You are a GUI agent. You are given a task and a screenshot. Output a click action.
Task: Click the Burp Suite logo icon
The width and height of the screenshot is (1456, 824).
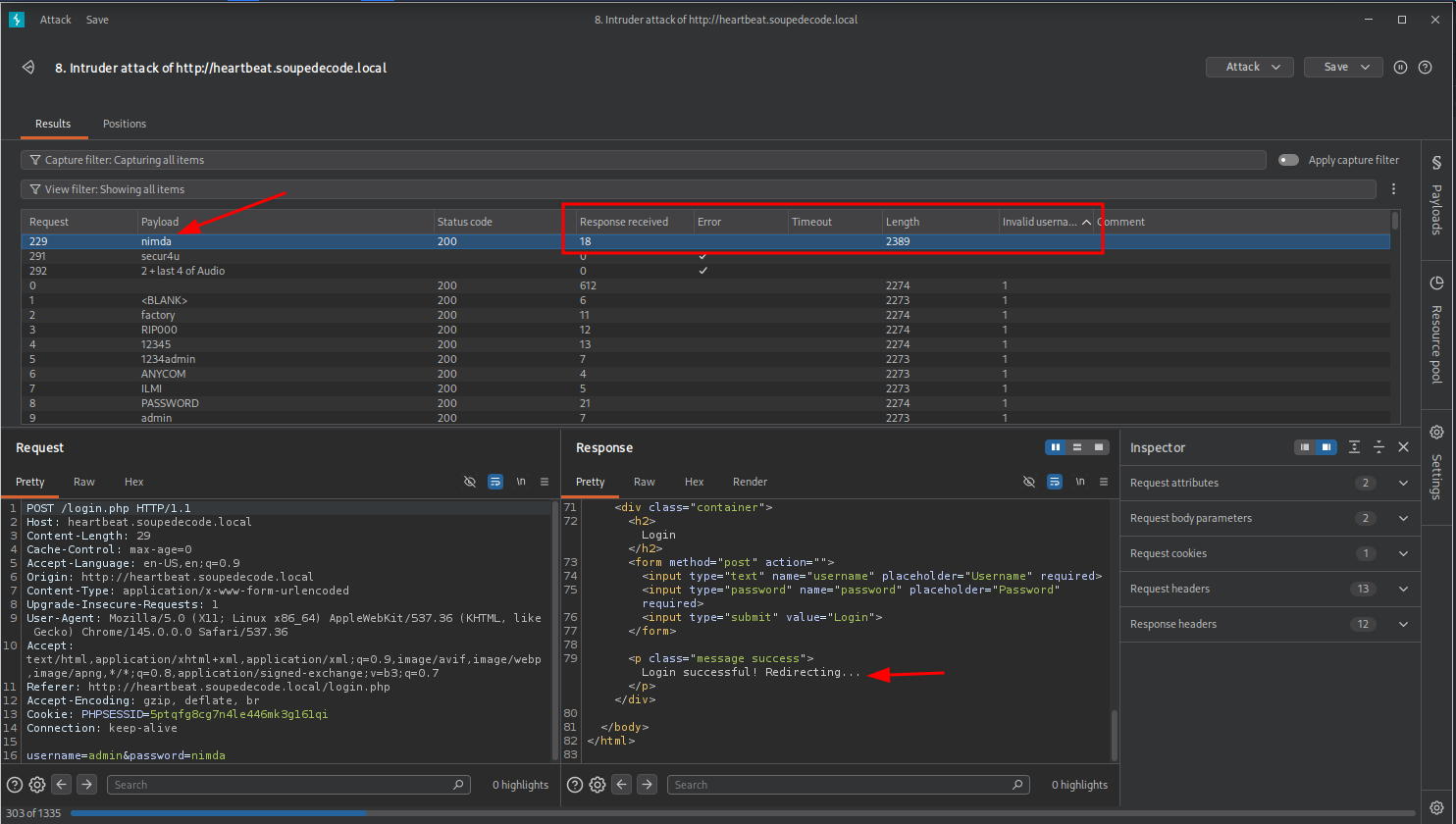16,20
